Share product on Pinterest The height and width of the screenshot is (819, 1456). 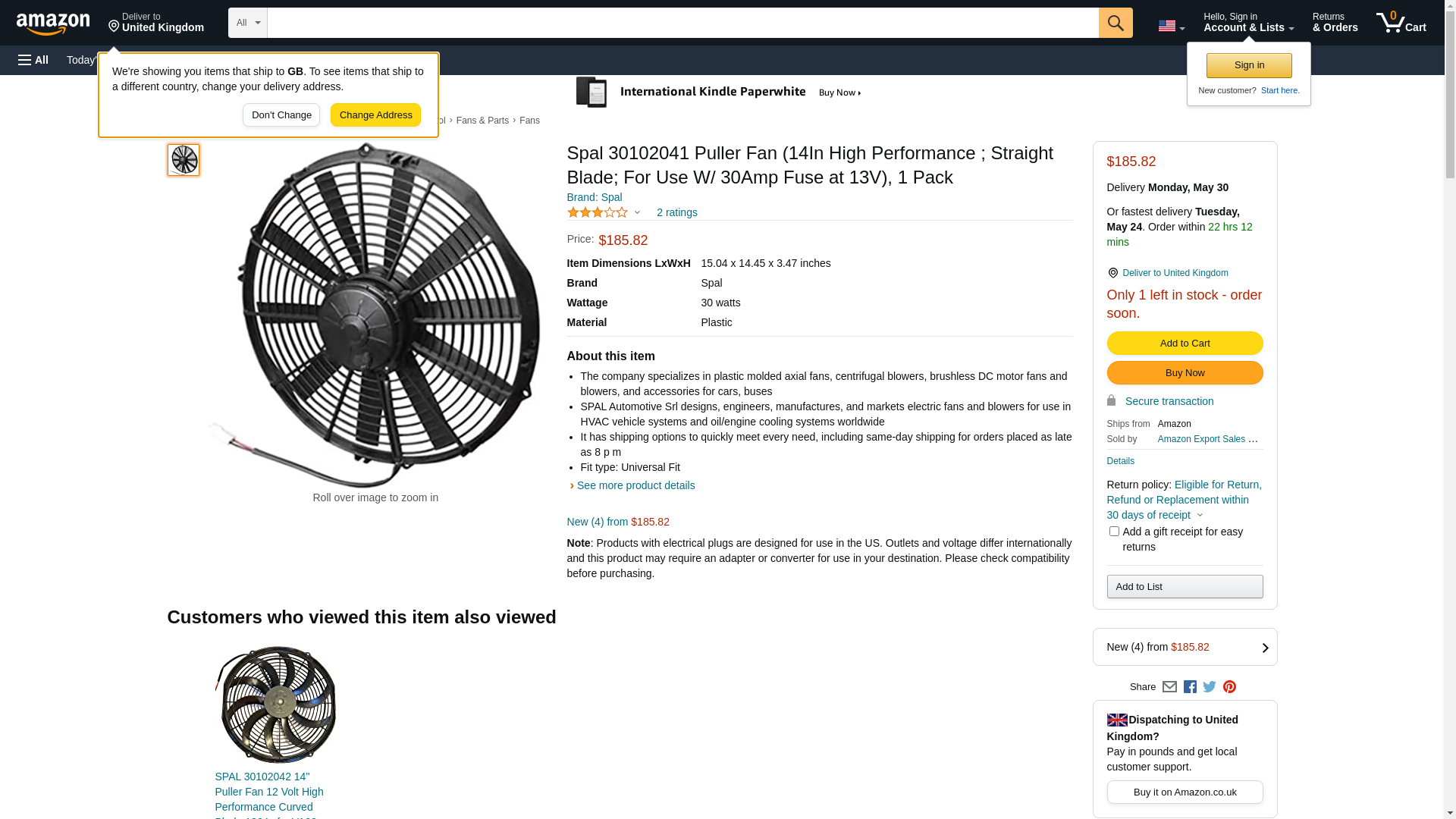1229,687
